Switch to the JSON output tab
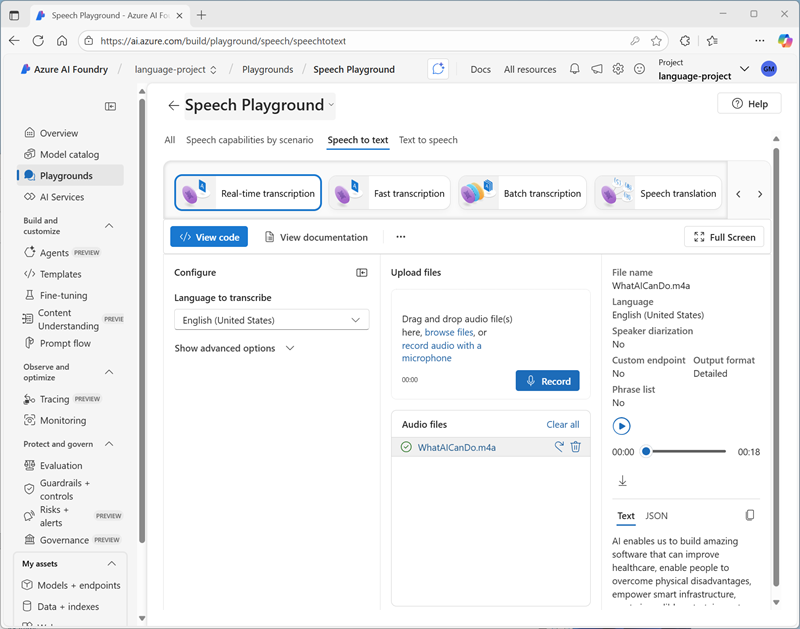Viewport: 800px width, 629px height. click(x=656, y=516)
